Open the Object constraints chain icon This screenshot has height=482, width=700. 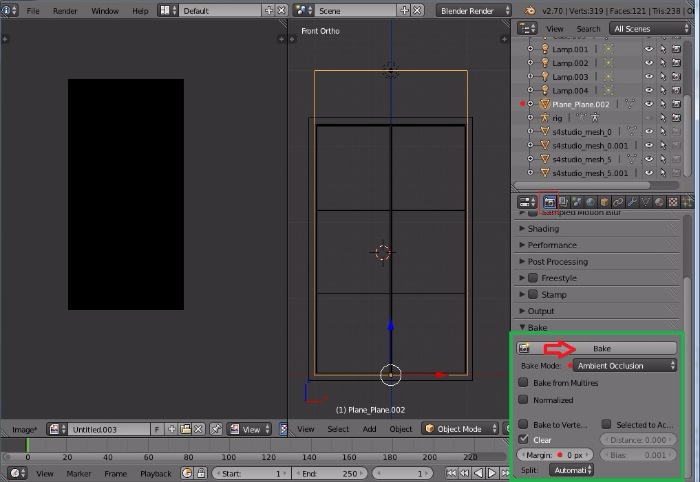pyautogui.click(x=620, y=202)
